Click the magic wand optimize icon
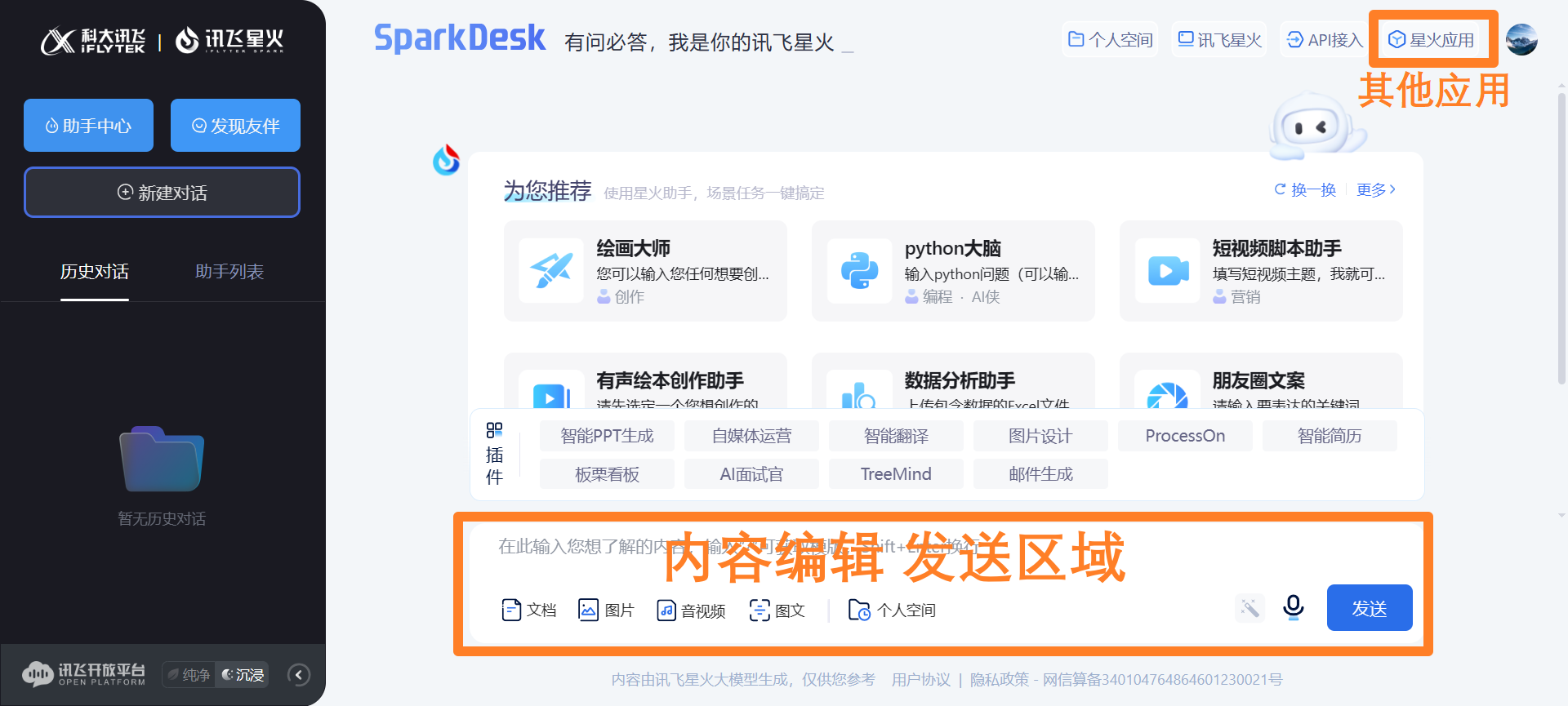Screen dimensions: 1568x706 pos(1249,607)
